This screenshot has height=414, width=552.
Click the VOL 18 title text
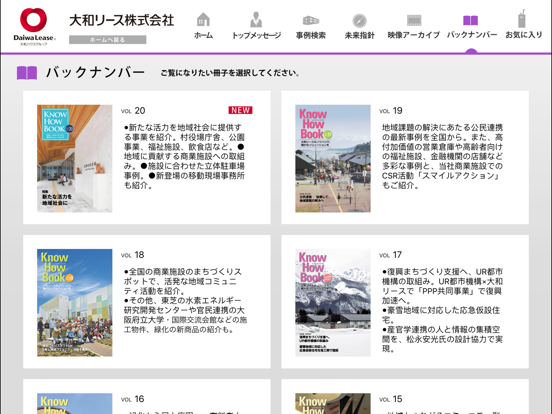(133, 255)
